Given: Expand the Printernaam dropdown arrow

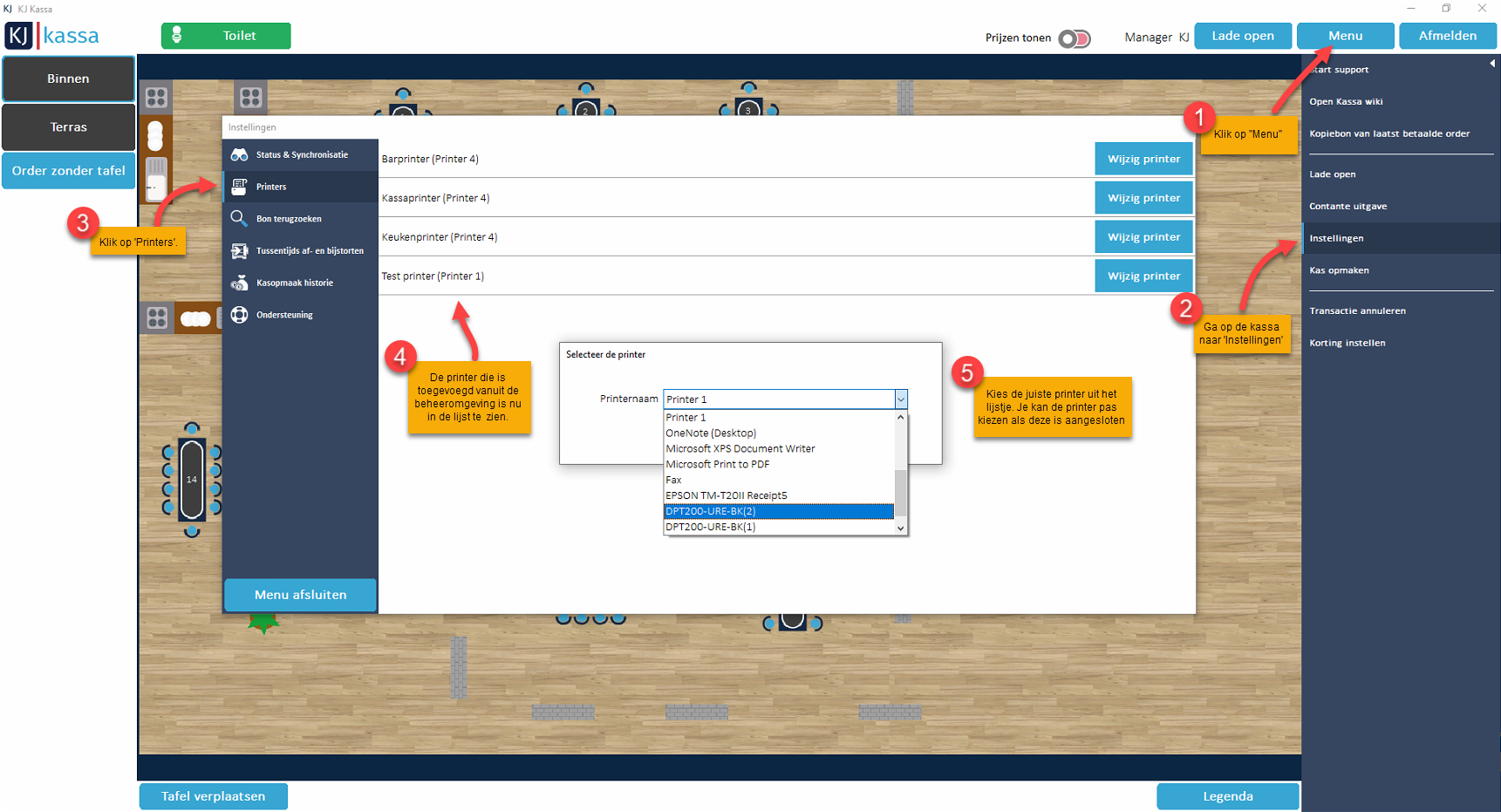Looking at the screenshot, I should 901,399.
